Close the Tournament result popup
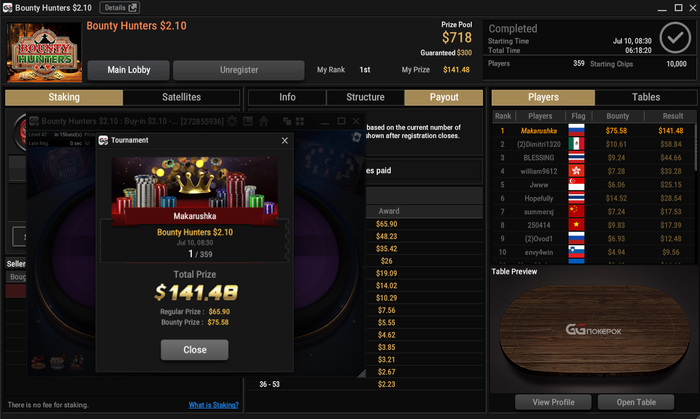700x419 pixels. tap(285, 141)
